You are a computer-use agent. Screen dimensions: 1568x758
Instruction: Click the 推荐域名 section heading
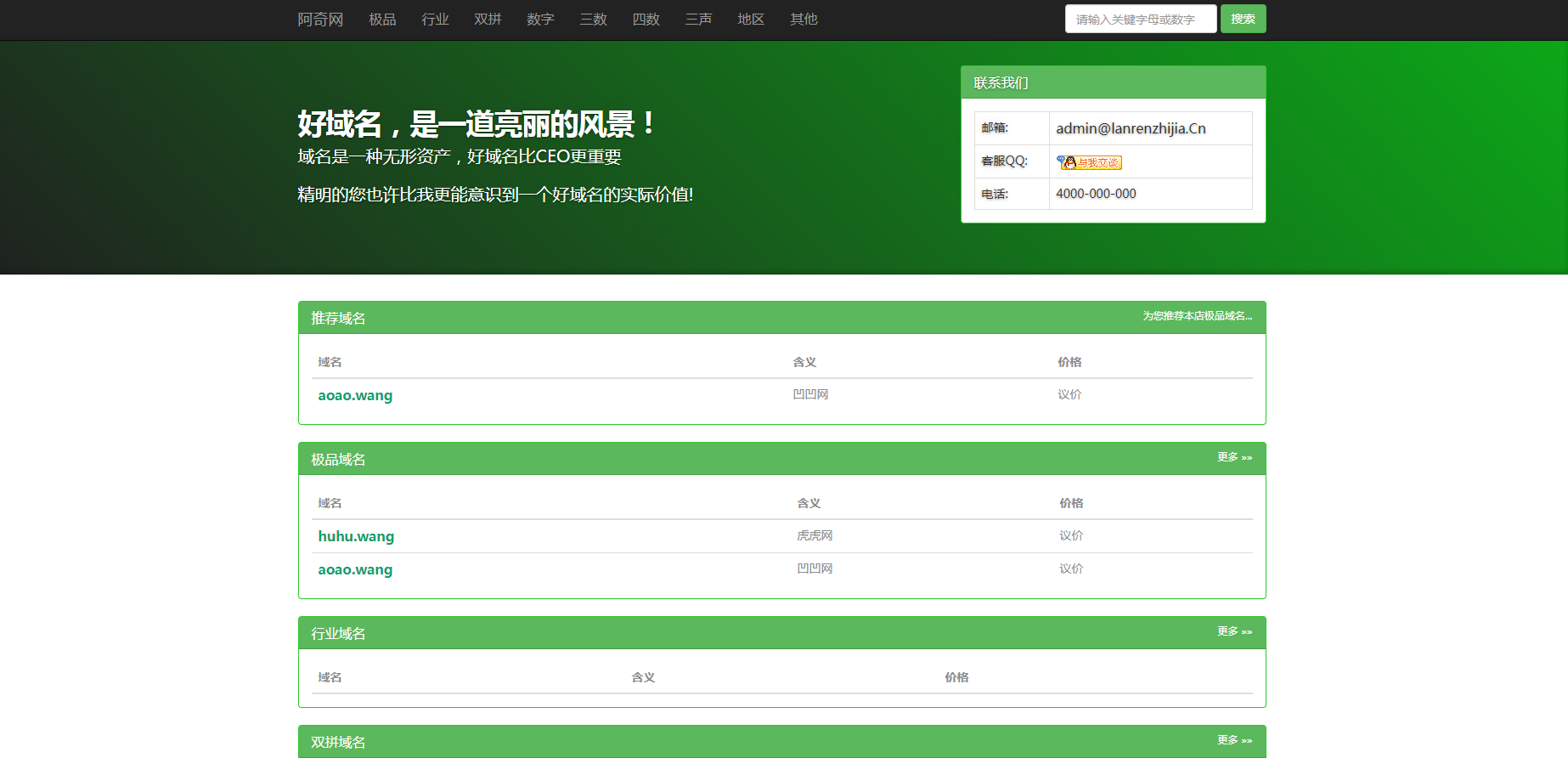click(338, 318)
